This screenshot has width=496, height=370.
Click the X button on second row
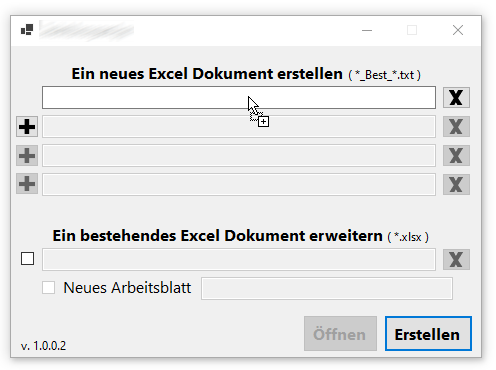(456, 127)
